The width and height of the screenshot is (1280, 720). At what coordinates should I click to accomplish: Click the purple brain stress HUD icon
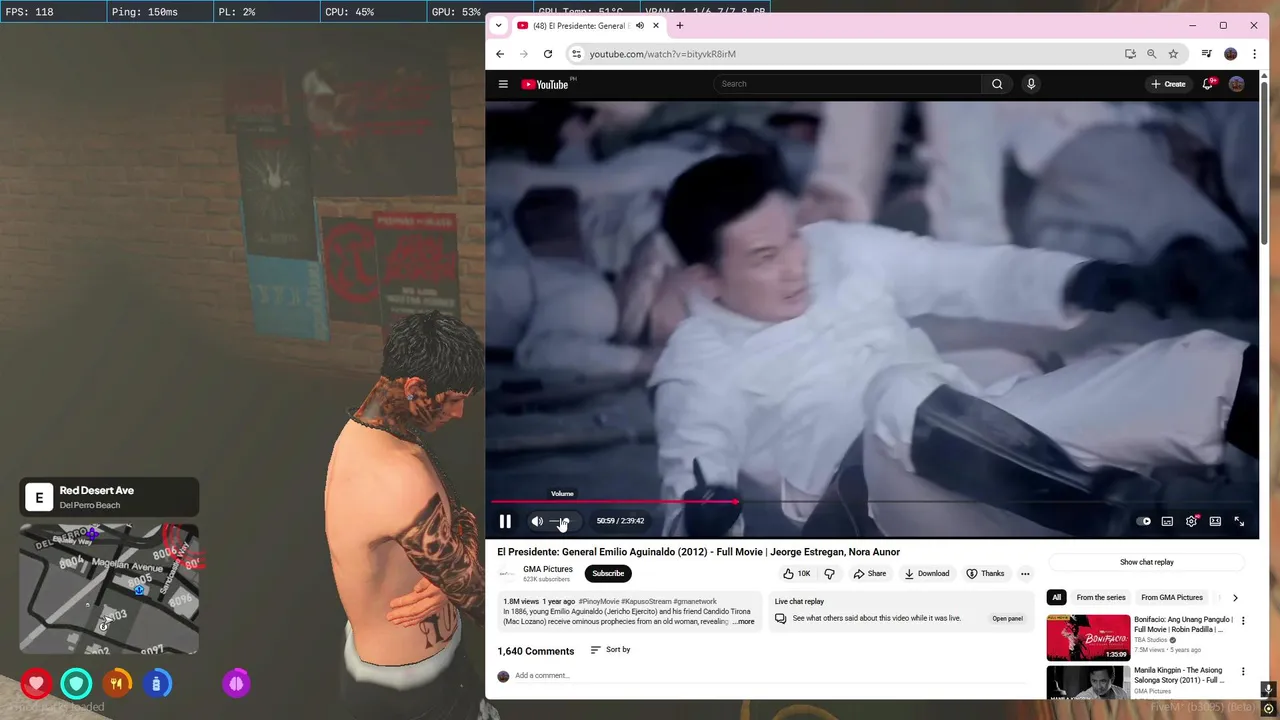pos(237,684)
